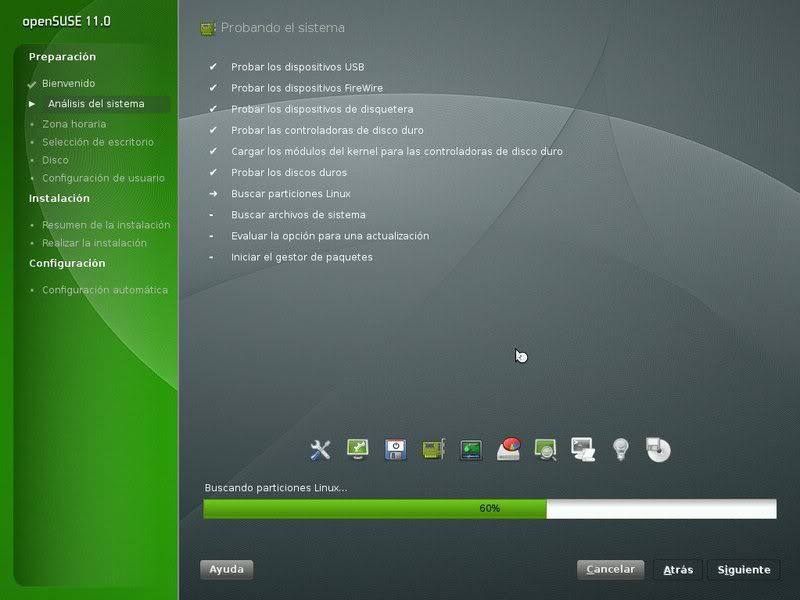This screenshot has width=800, height=600.
Task: Click the openSUSE 11.0 title
Action: pos(66,21)
